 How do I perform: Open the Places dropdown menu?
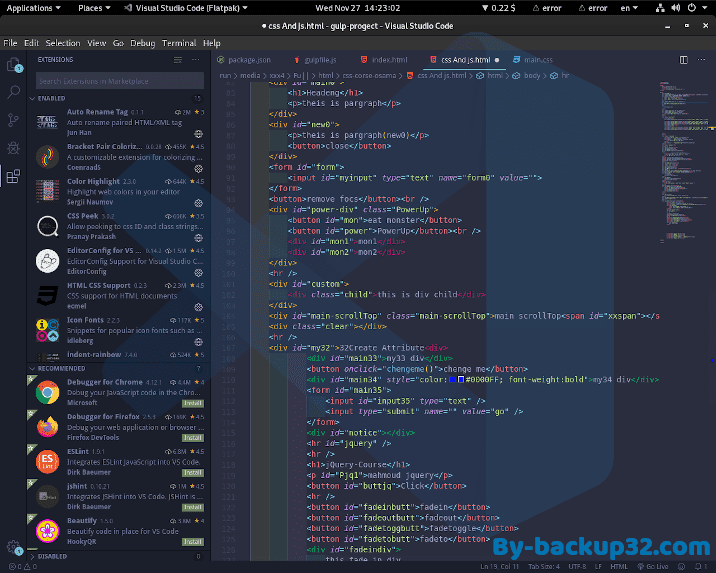pos(94,8)
